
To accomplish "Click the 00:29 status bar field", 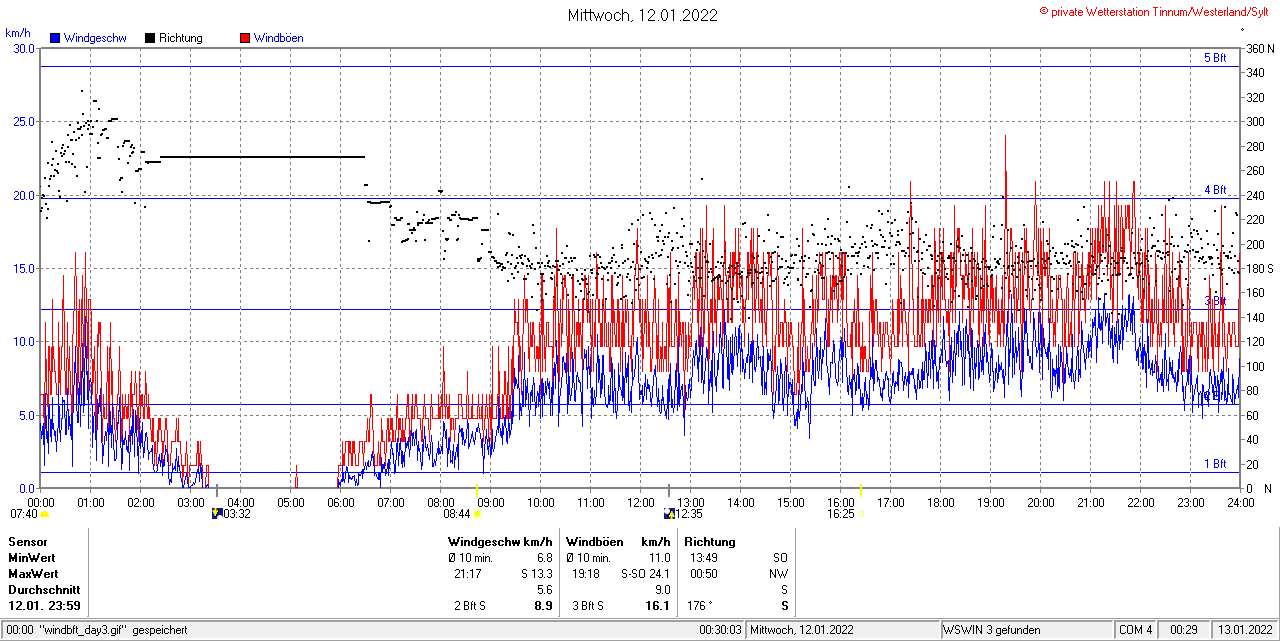I will [1185, 630].
